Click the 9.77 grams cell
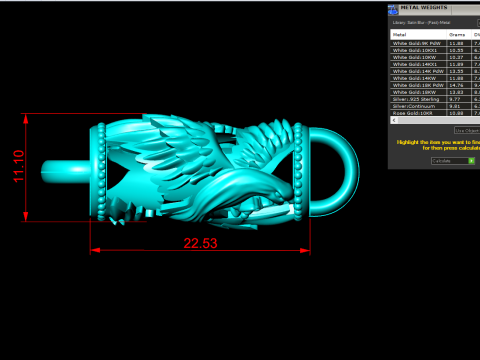The width and height of the screenshot is (480, 360). [x=459, y=99]
